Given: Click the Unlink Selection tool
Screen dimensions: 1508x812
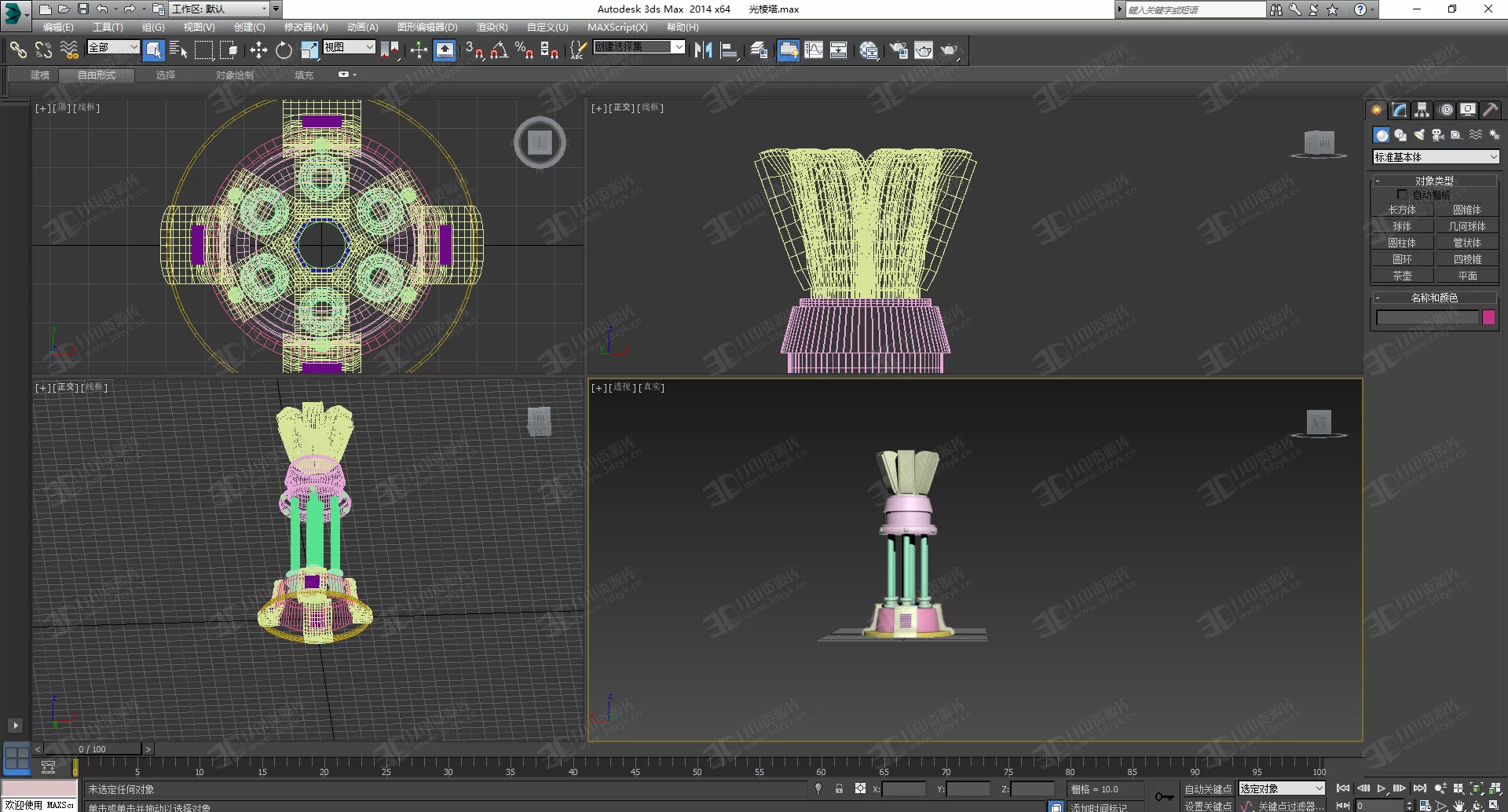Looking at the screenshot, I should pyautogui.click(x=43, y=50).
